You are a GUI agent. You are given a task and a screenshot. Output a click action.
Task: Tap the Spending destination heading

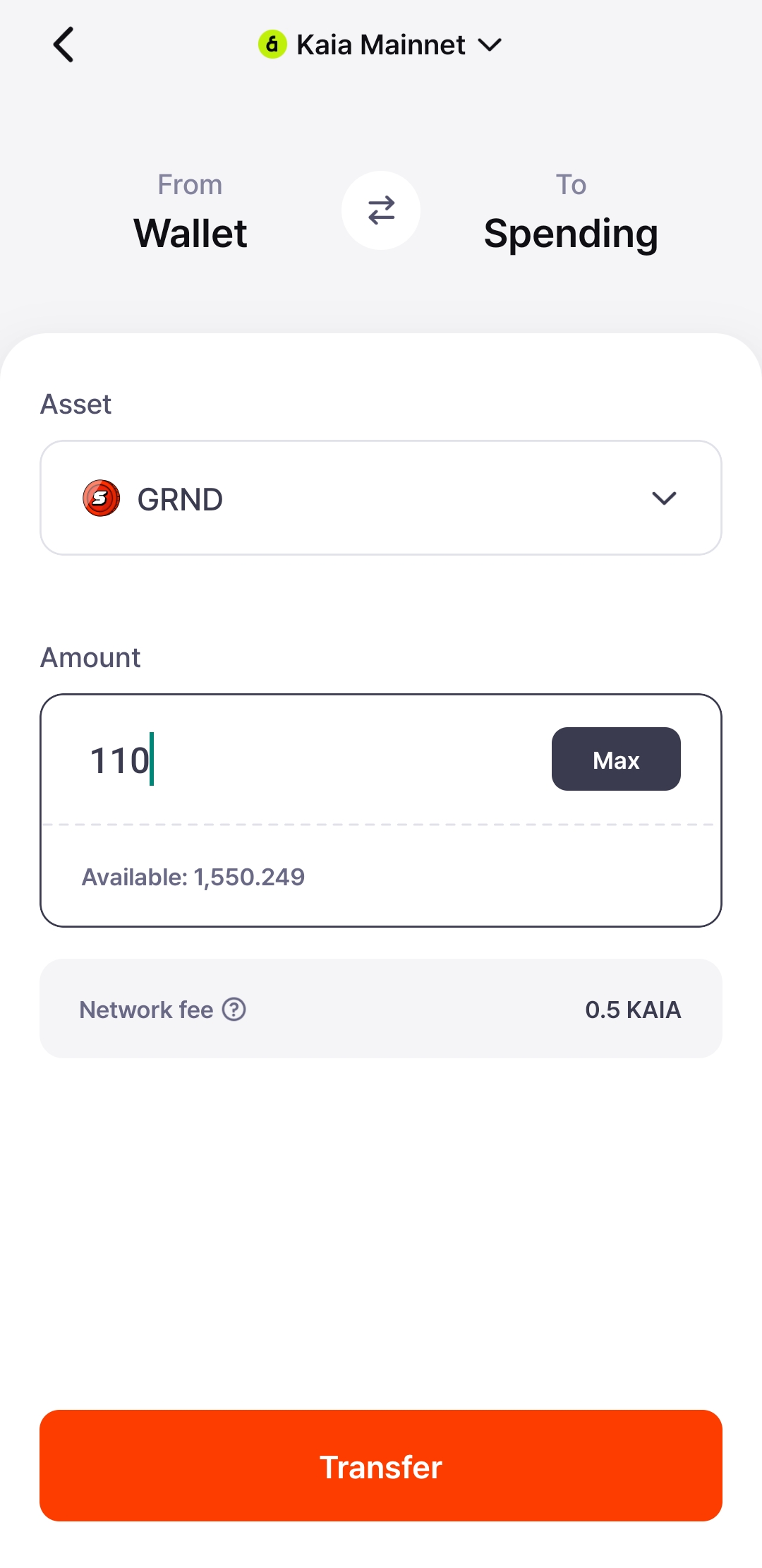coord(571,233)
